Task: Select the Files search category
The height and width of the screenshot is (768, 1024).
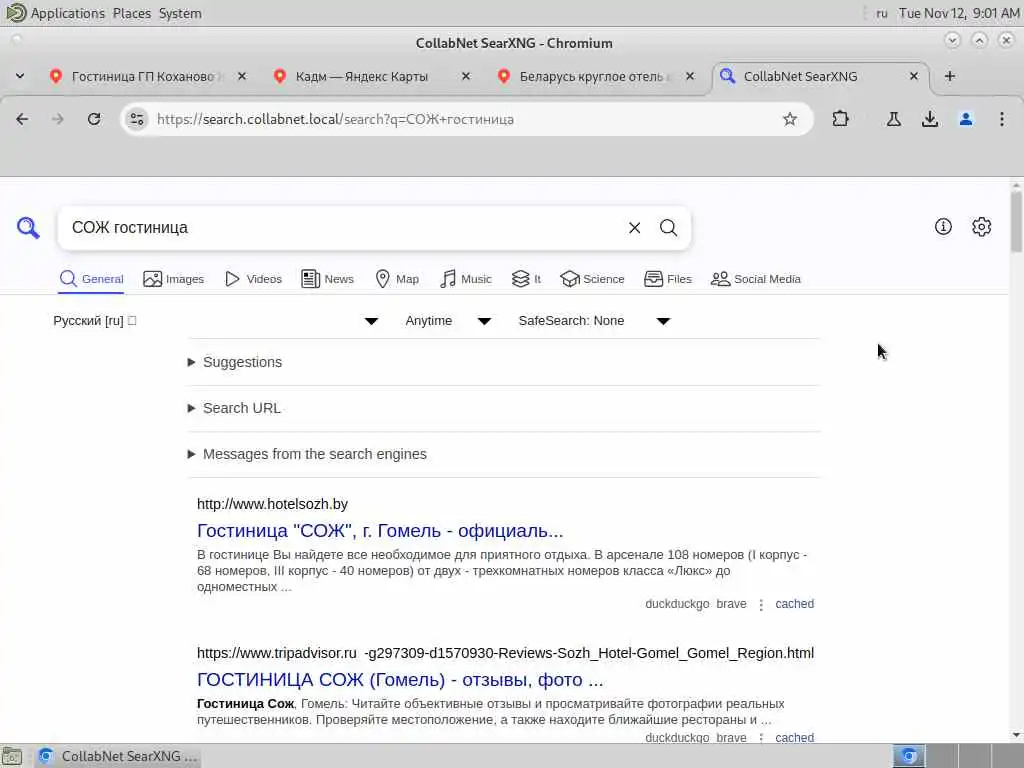Action: coord(667,279)
